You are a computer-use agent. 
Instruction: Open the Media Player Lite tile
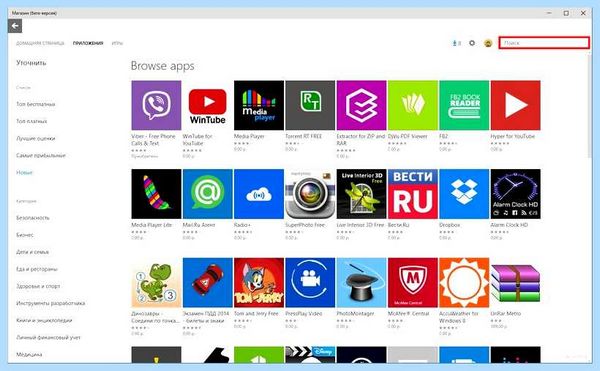click(156, 194)
